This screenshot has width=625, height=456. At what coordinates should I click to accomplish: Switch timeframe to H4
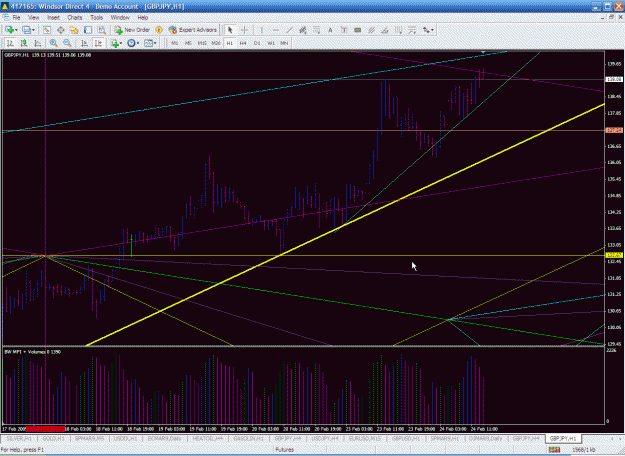coord(243,43)
